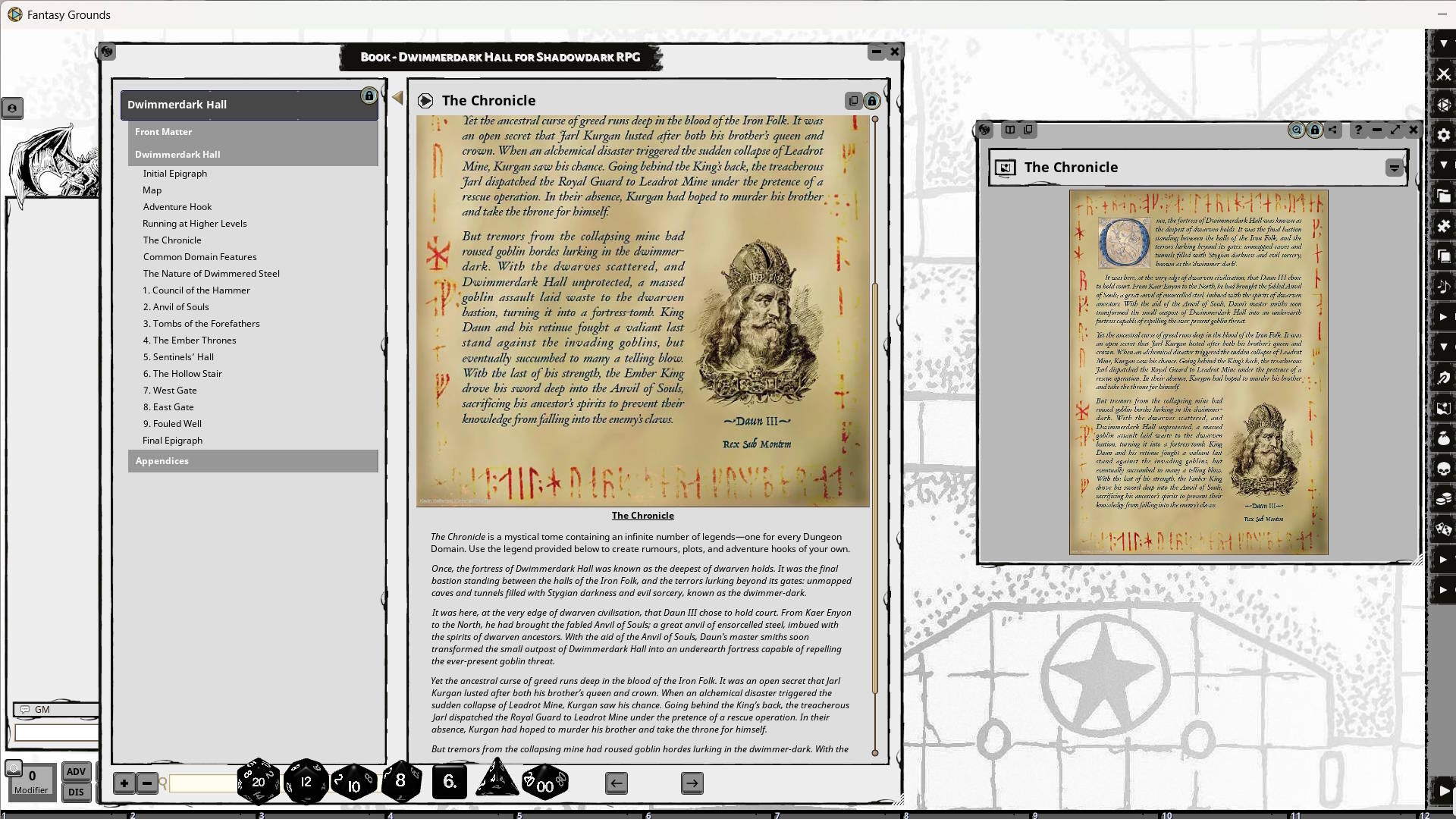This screenshot has width=1456, height=819.
Task: Expand the Appendices section
Action: pos(162,460)
